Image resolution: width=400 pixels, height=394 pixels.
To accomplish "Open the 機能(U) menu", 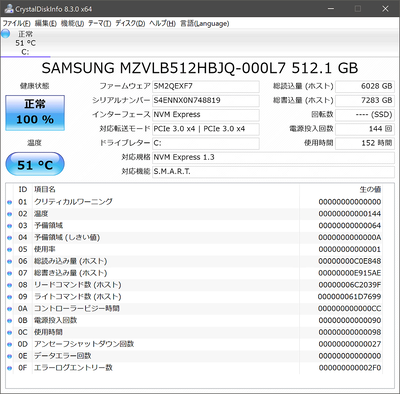I will [72, 24].
